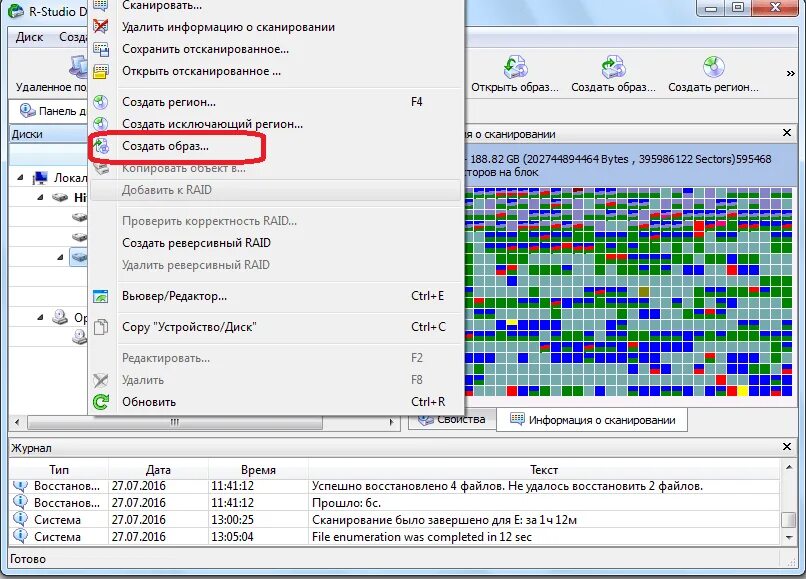Viewport: 806px width, 579px height.
Task: Click the Copy documents icon in the menu
Action: coord(101,327)
